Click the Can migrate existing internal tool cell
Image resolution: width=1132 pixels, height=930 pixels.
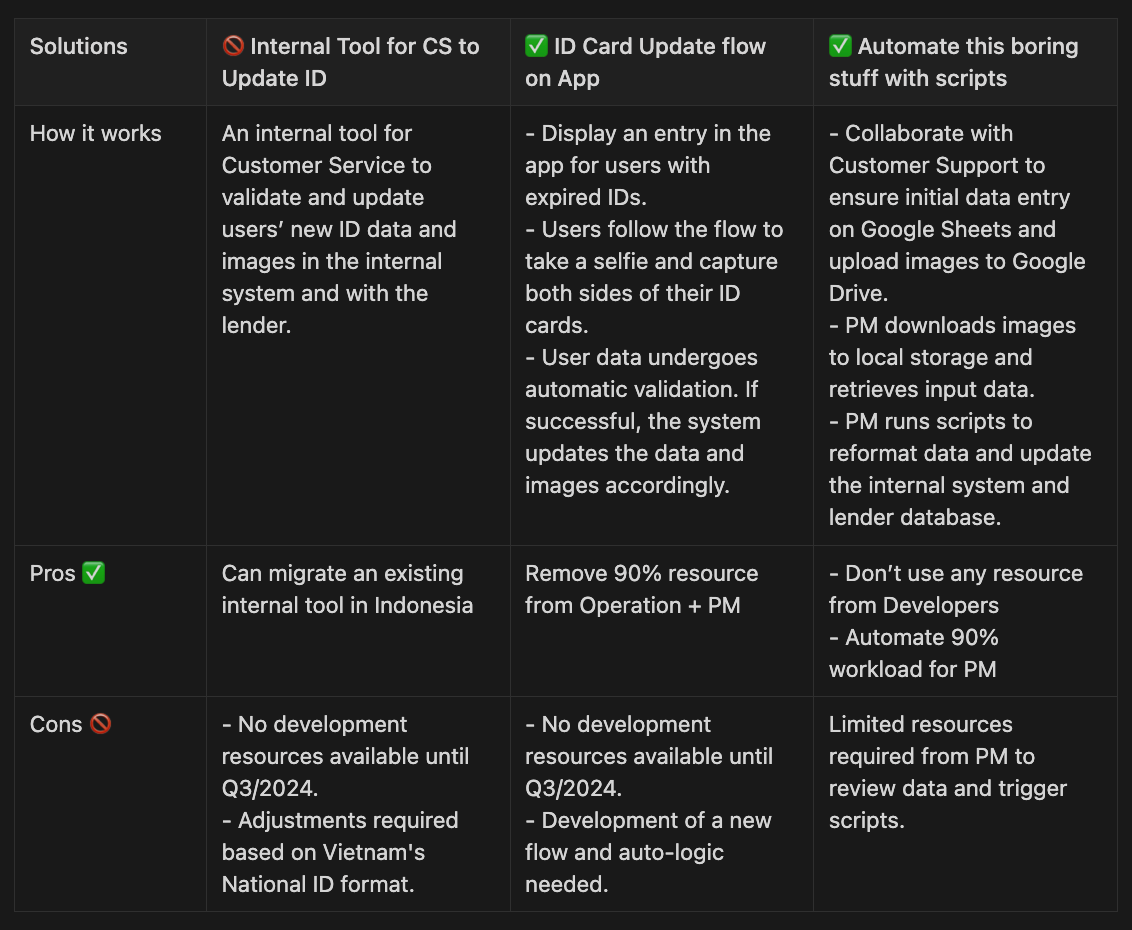coord(358,621)
